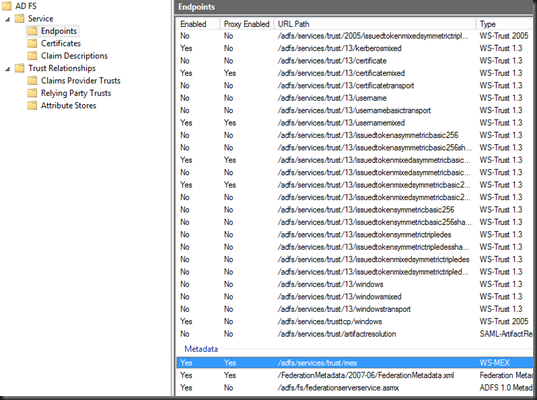Open Certificates in the tree

click(x=61, y=43)
